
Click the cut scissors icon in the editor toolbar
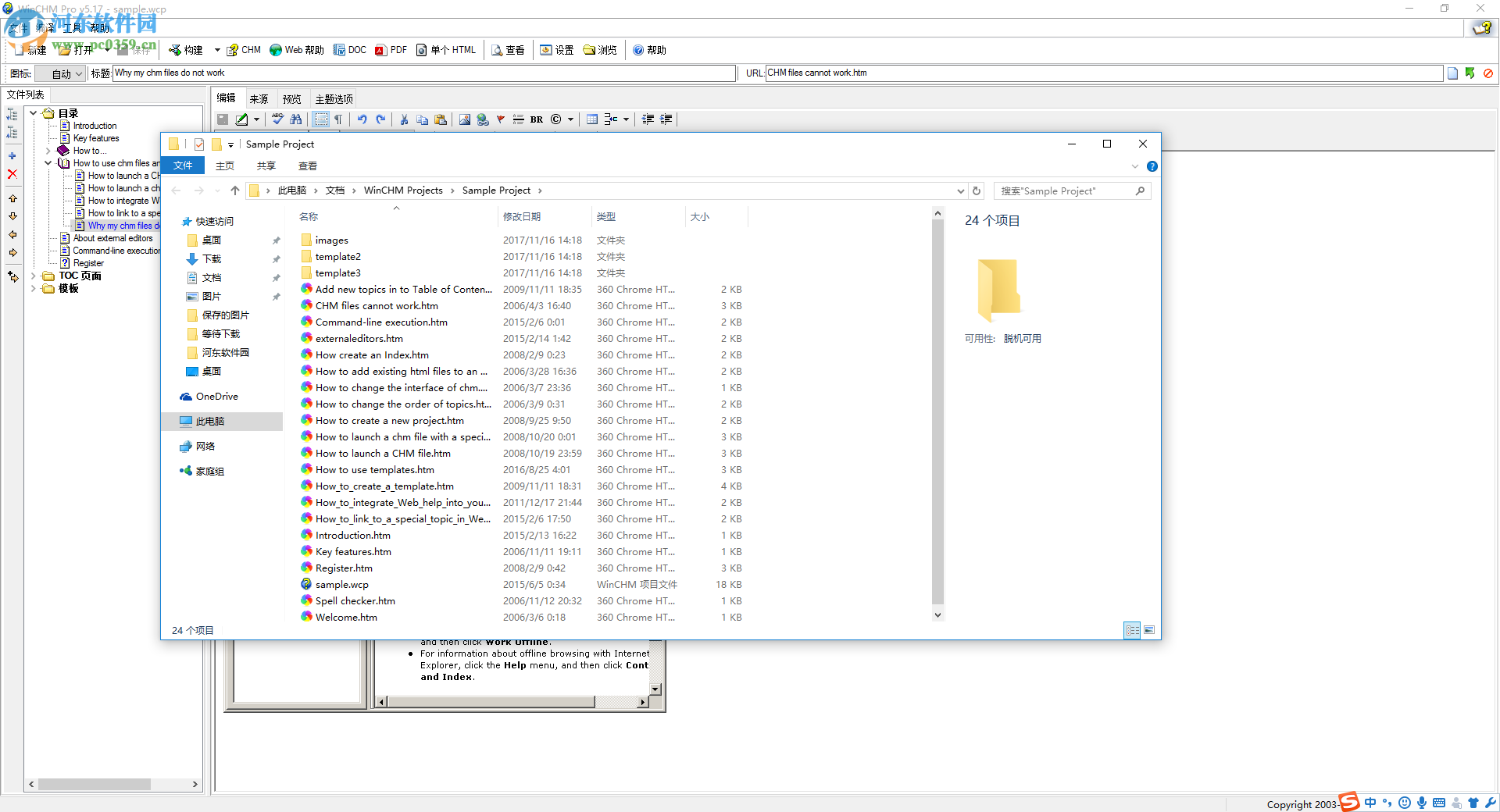404,119
